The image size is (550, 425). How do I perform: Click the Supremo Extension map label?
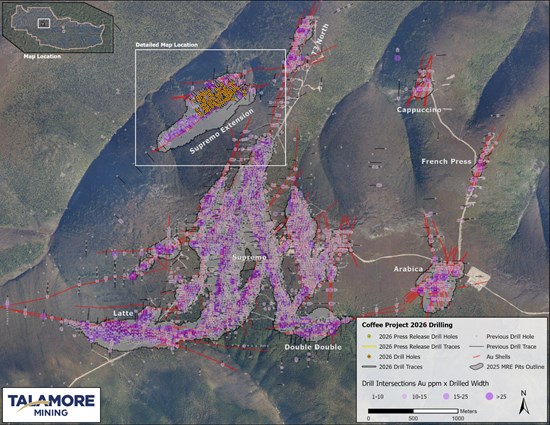(x=222, y=131)
